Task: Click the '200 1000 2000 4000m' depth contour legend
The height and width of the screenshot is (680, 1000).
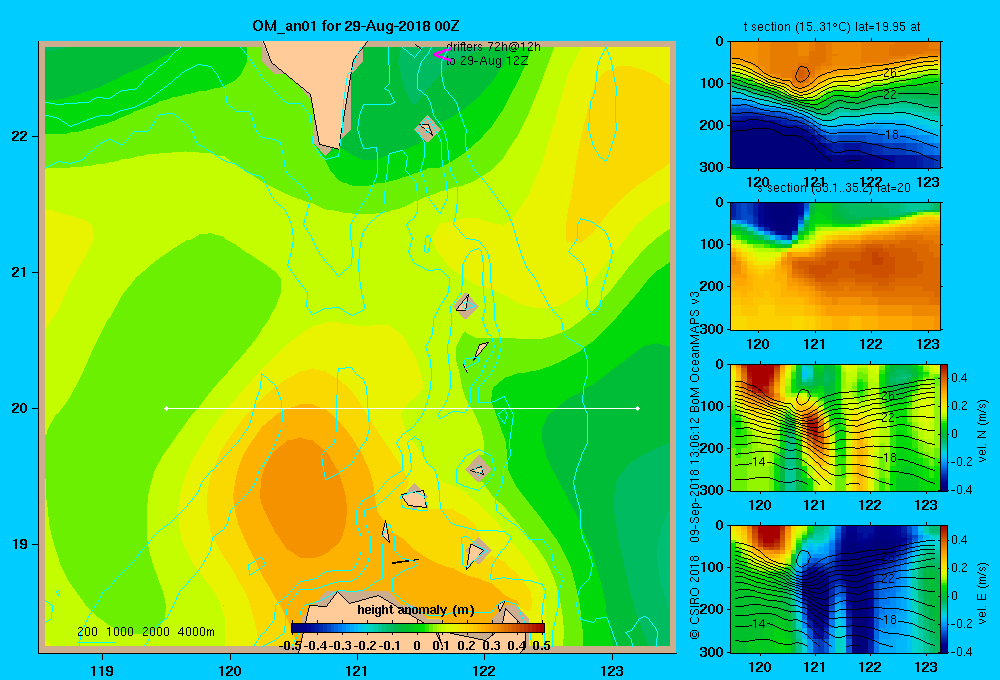Action: (146, 632)
